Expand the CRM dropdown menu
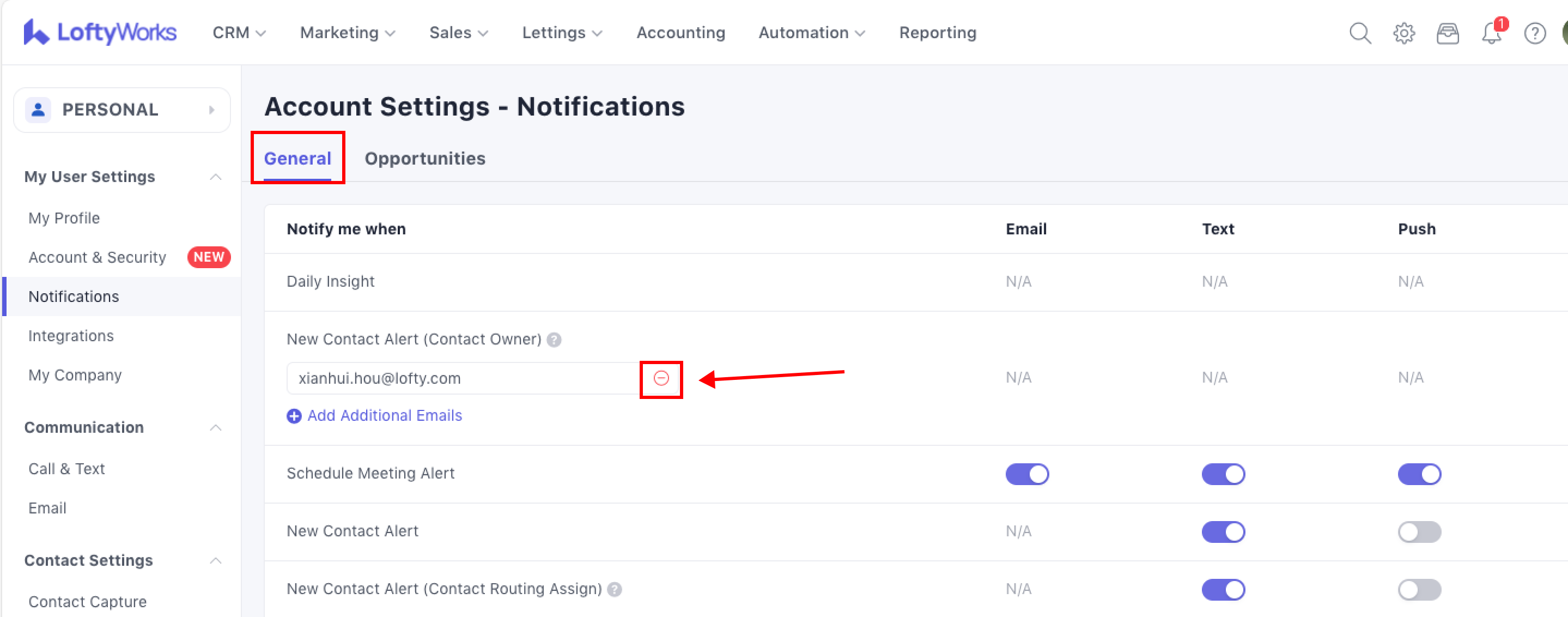 point(239,33)
